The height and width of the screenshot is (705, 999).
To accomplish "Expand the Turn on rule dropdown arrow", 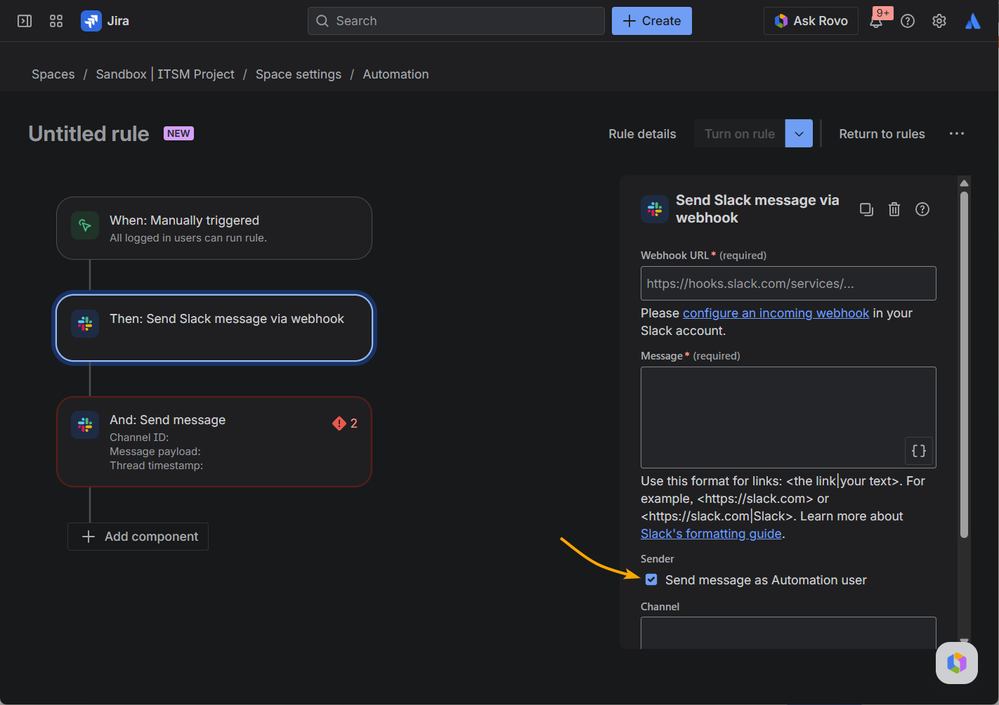I will pos(799,134).
